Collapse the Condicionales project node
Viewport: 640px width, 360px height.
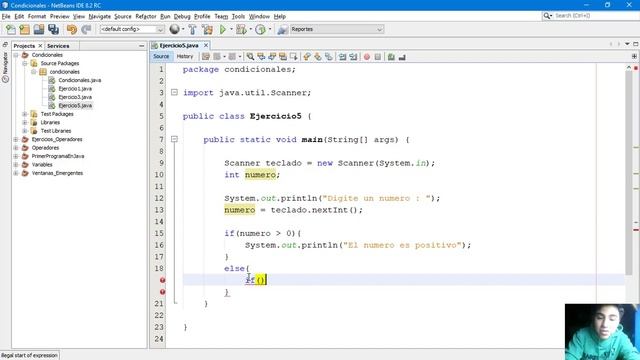tap(16, 55)
